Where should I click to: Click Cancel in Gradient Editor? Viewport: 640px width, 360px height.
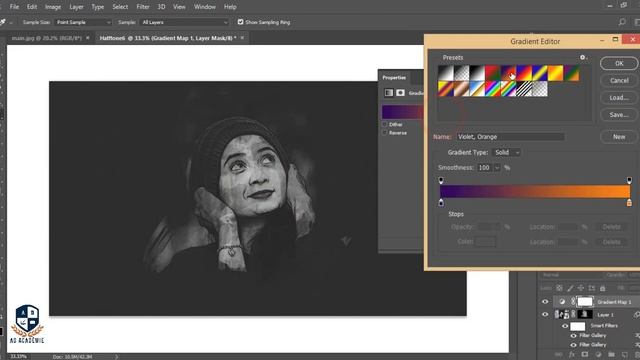(x=619, y=80)
